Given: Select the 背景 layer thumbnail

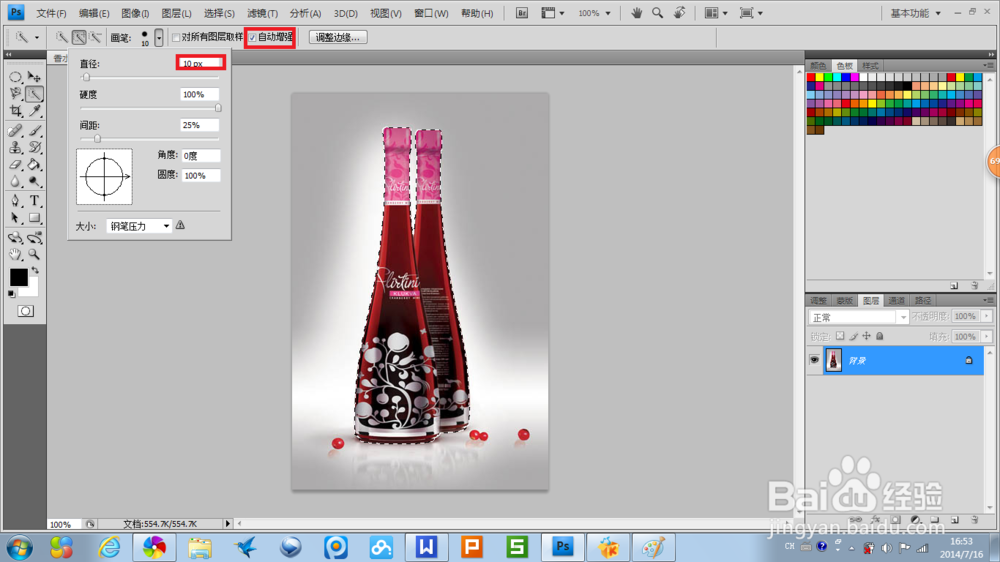Looking at the screenshot, I should [834, 360].
